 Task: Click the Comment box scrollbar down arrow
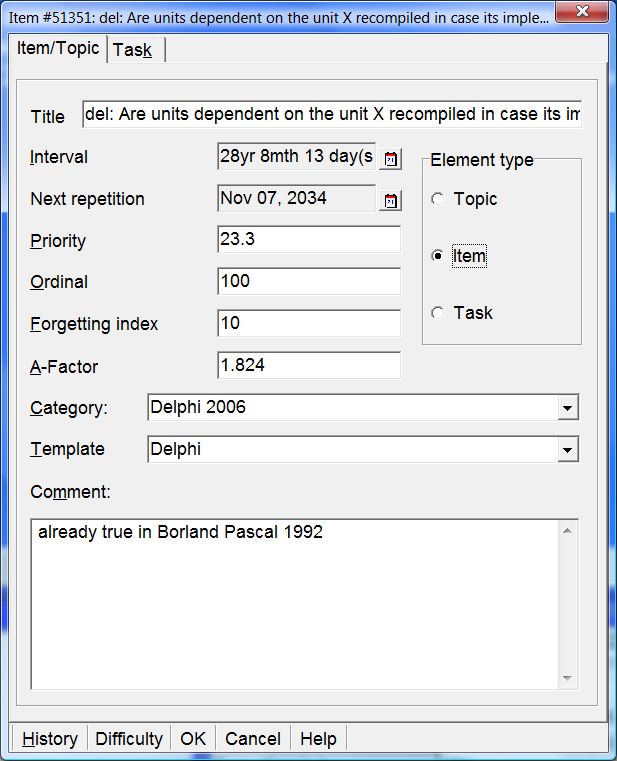tap(567, 678)
